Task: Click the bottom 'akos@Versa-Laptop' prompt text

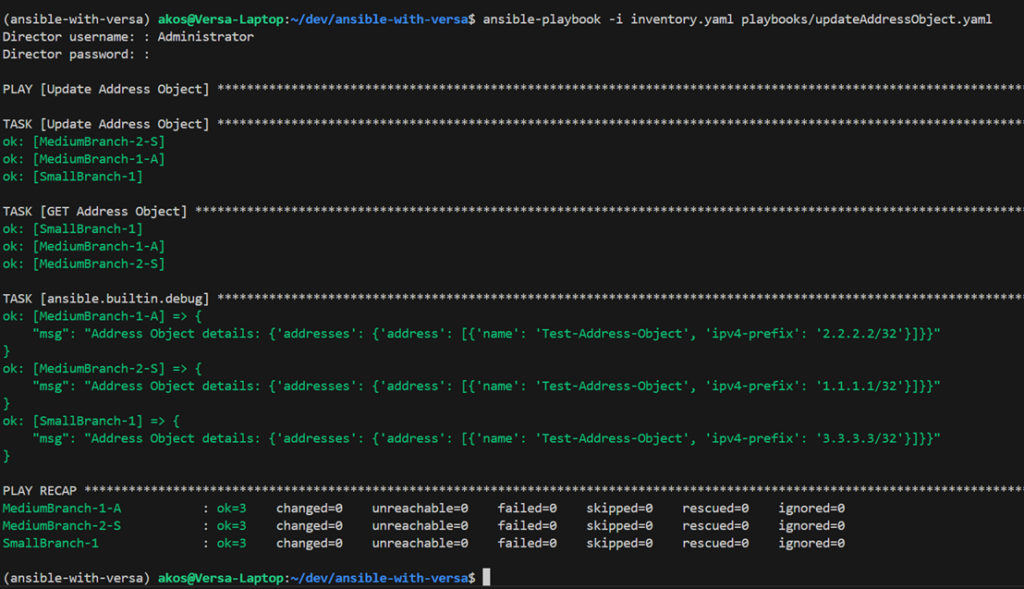Action: click(220, 578)
